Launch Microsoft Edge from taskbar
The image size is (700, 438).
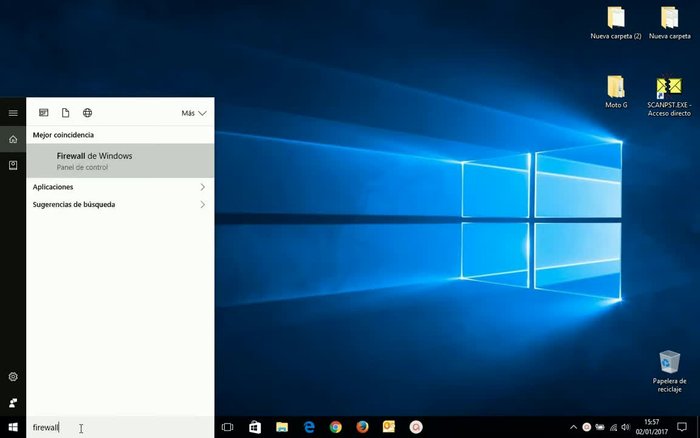coord(309,427)
